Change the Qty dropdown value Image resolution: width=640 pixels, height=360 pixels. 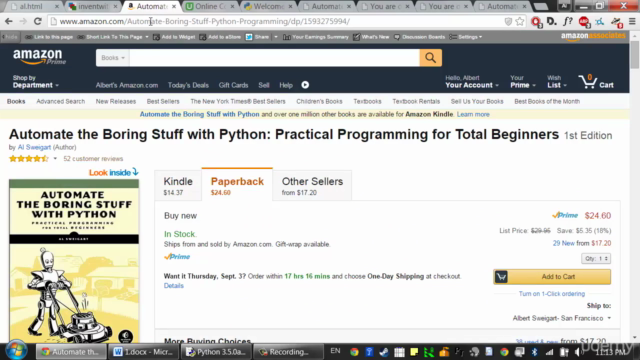click(x=596, y=258)
